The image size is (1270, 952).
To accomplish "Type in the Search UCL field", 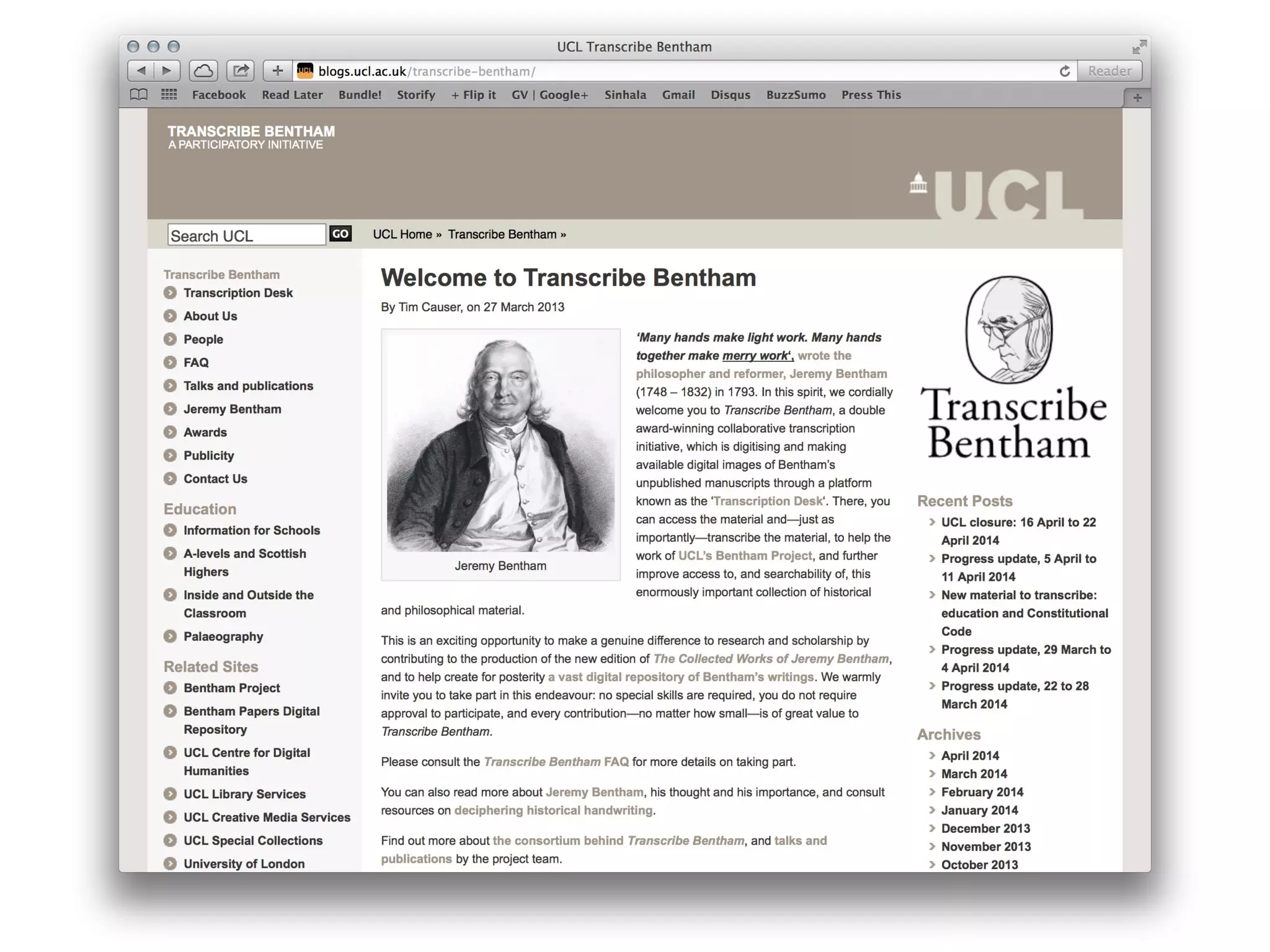I will point(246,236).
